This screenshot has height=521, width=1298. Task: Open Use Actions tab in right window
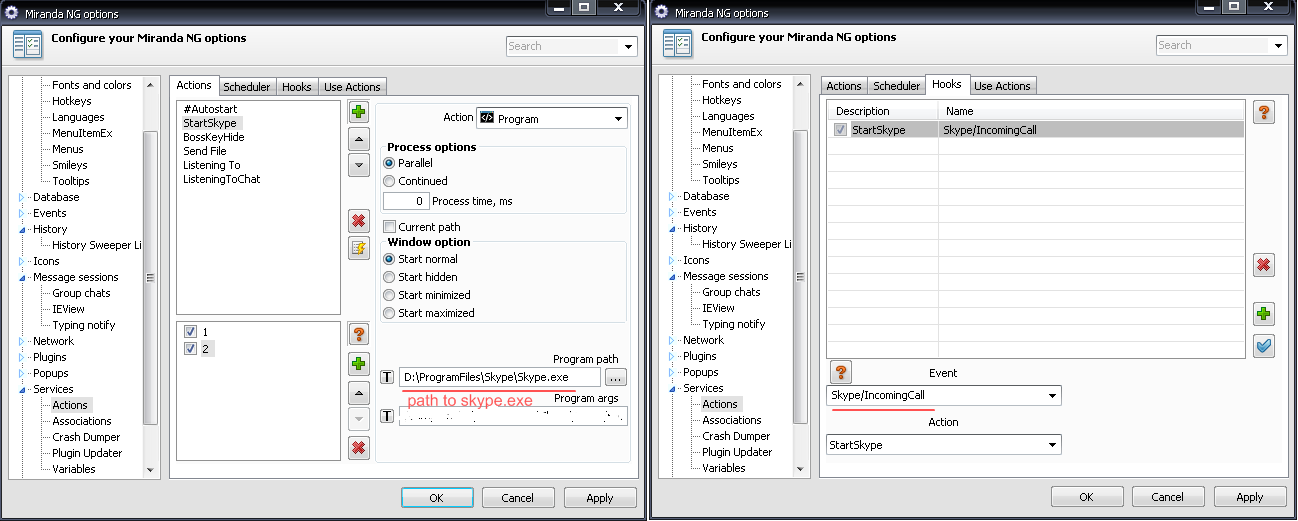[x=1002, y=86]
